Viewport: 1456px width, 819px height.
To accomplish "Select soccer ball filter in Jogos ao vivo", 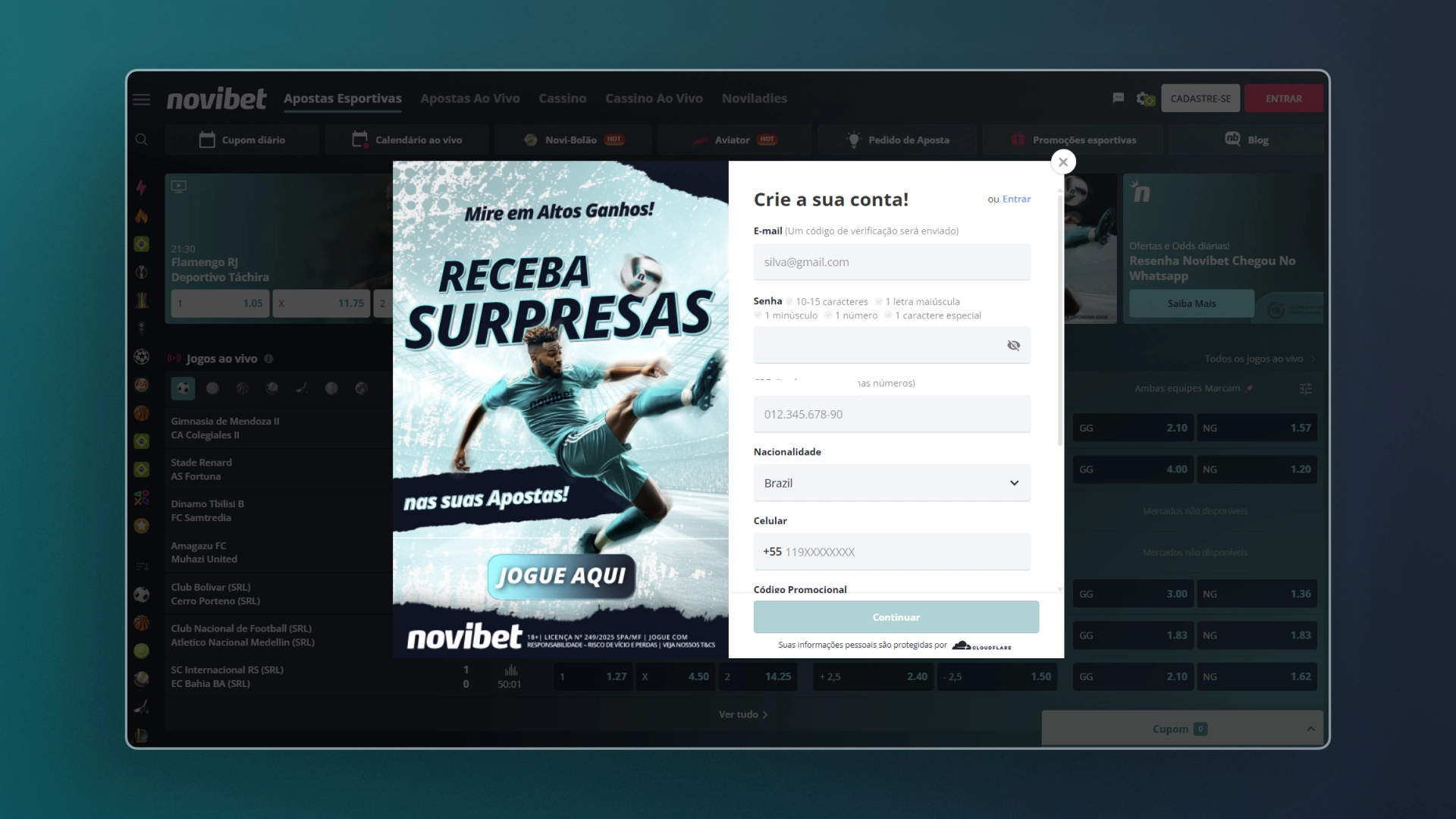I will point(183,389).
